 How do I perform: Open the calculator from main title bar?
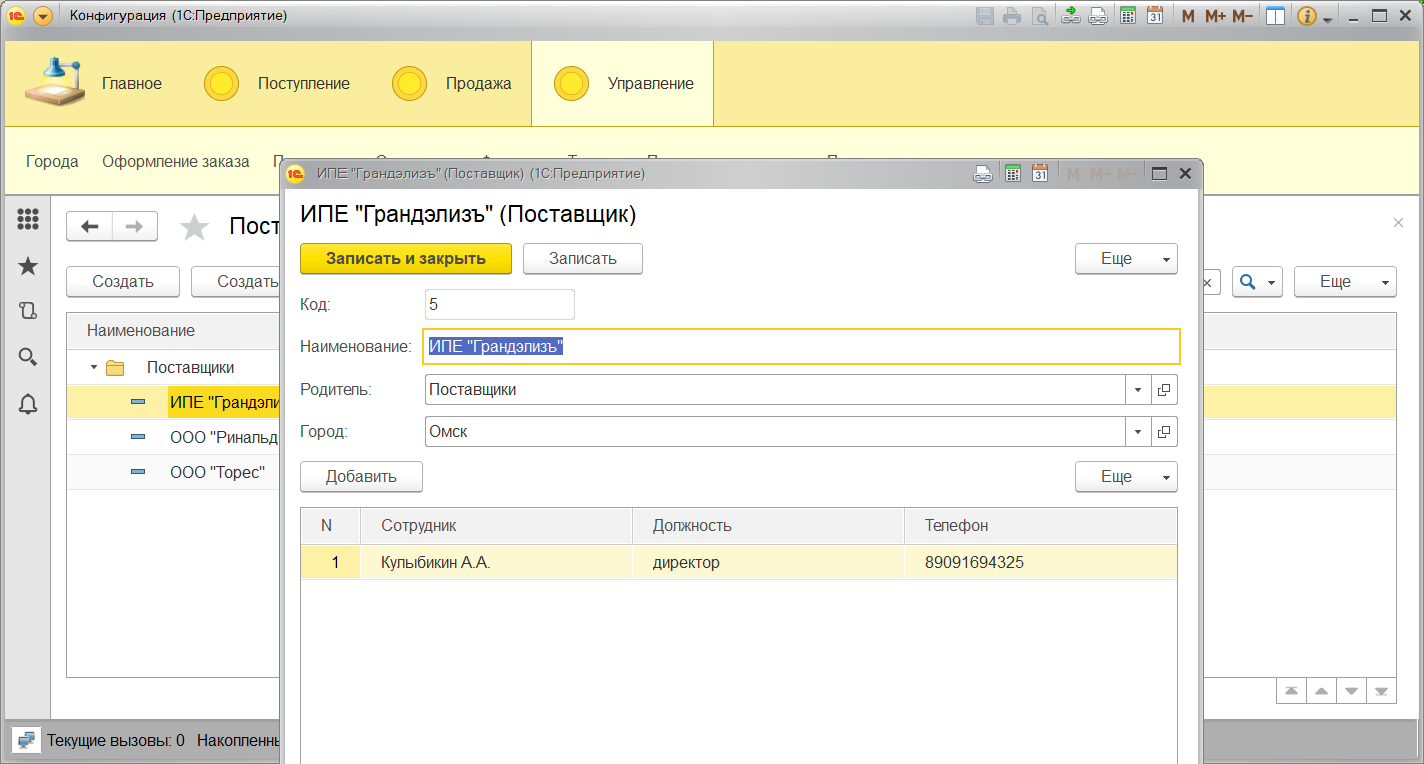pos(1127,16)
